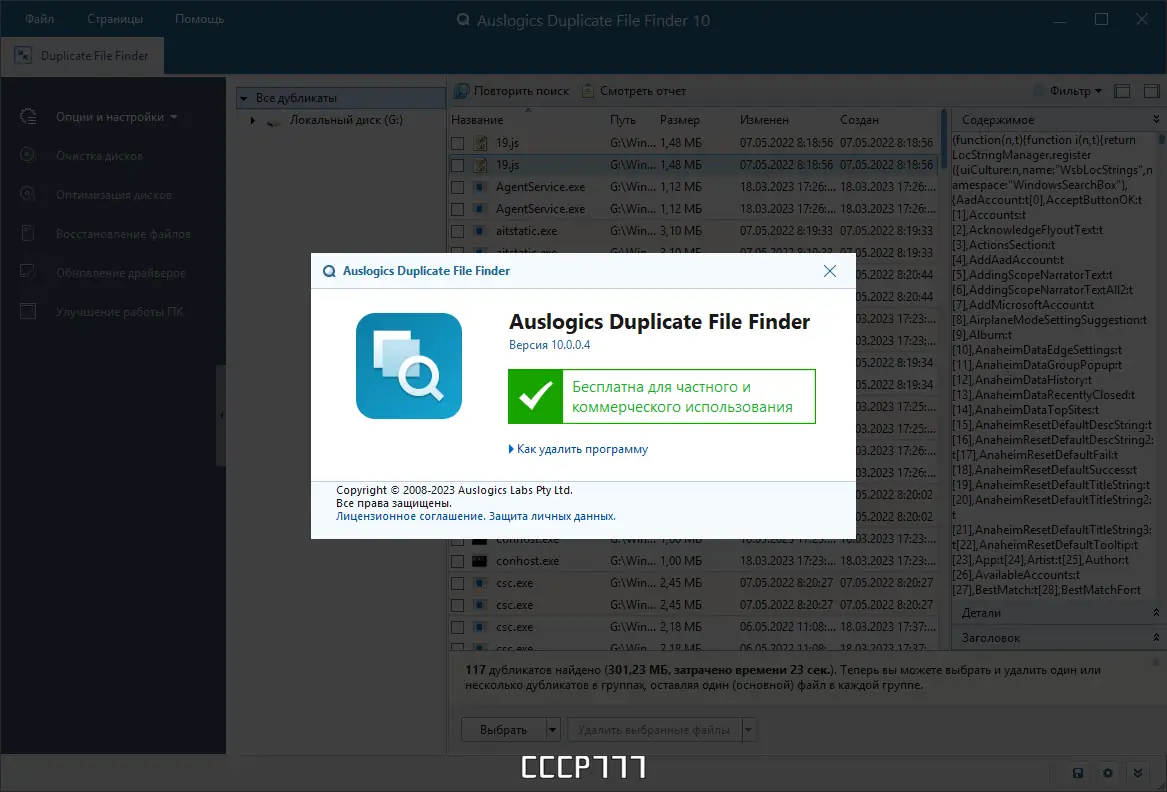The image size is (1167, 792).
Task: Collapse the Содержимое panel chevron
Action: tap(1156, 119)
